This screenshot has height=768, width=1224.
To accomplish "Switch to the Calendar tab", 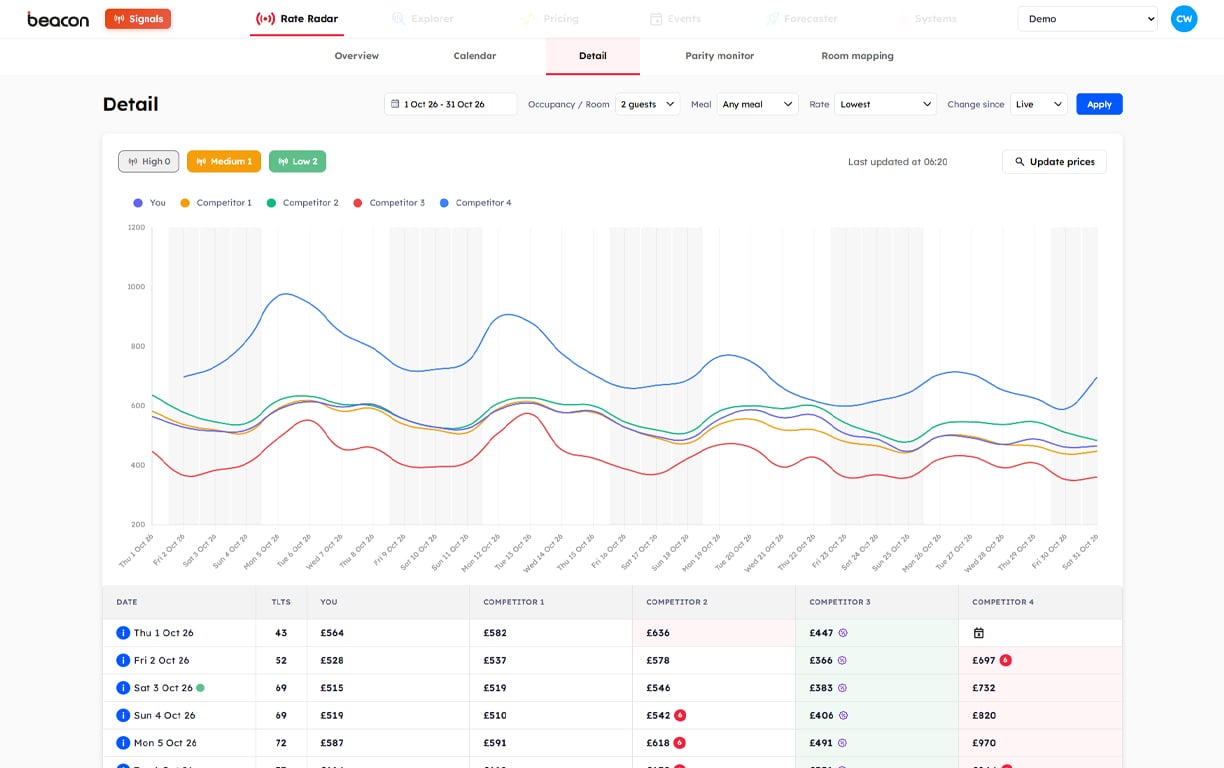I will tap(475, 56).
